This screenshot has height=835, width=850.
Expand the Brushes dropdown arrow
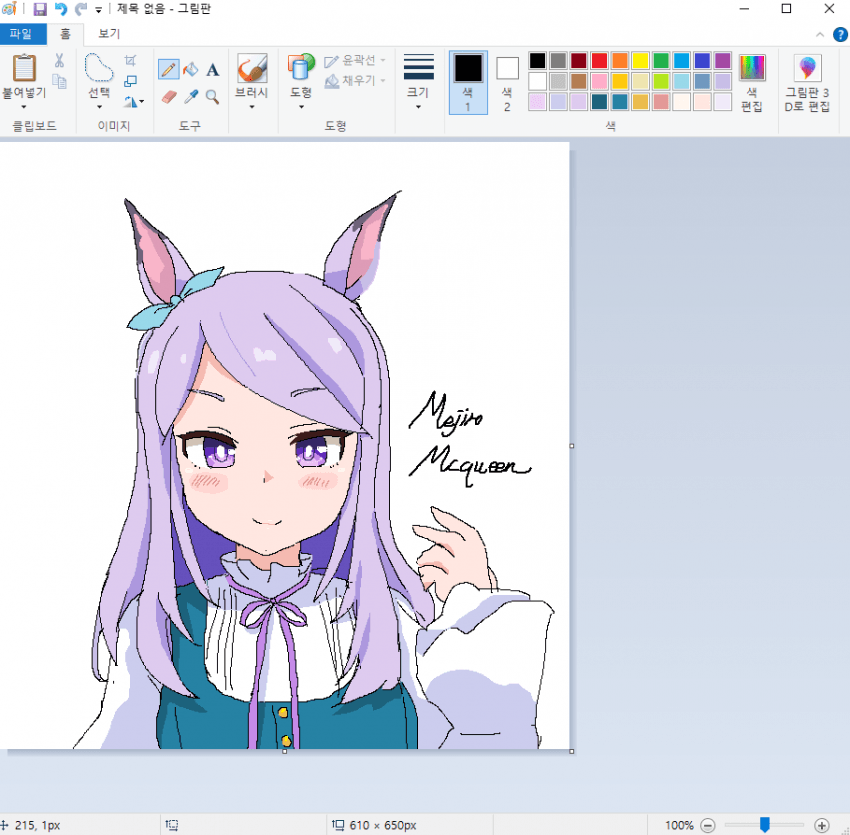tap(252, 107)
